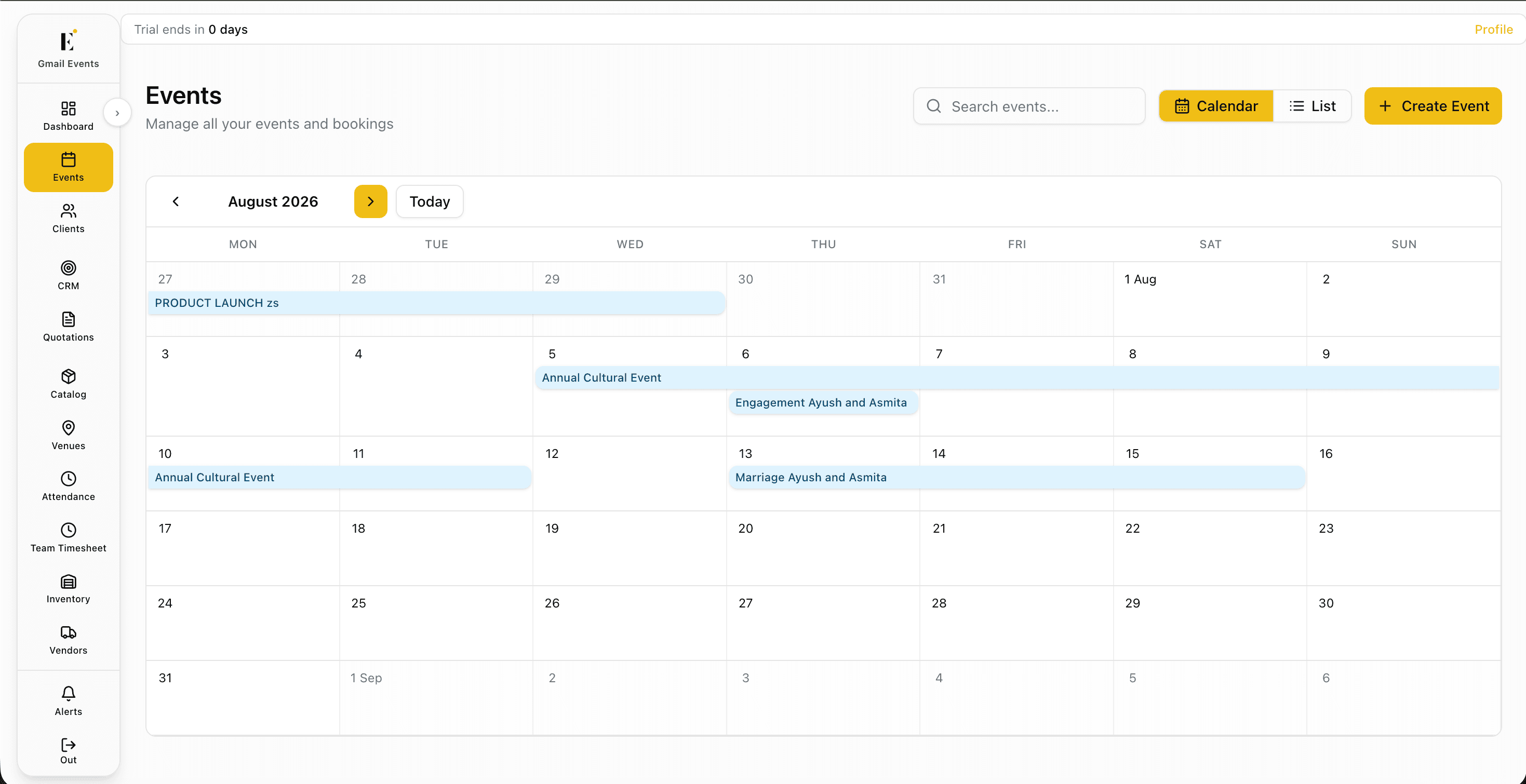The image size is (1526, 784).
Task: Open the Clients section icon
Action: coord(68,211)
